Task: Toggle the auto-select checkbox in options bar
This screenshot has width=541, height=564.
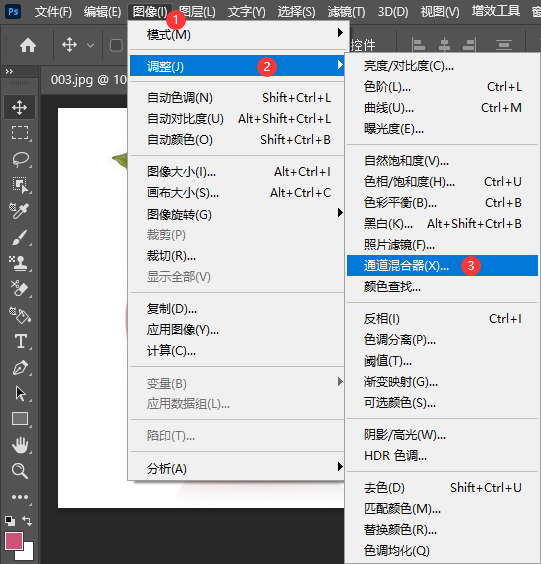Action: 116,46
